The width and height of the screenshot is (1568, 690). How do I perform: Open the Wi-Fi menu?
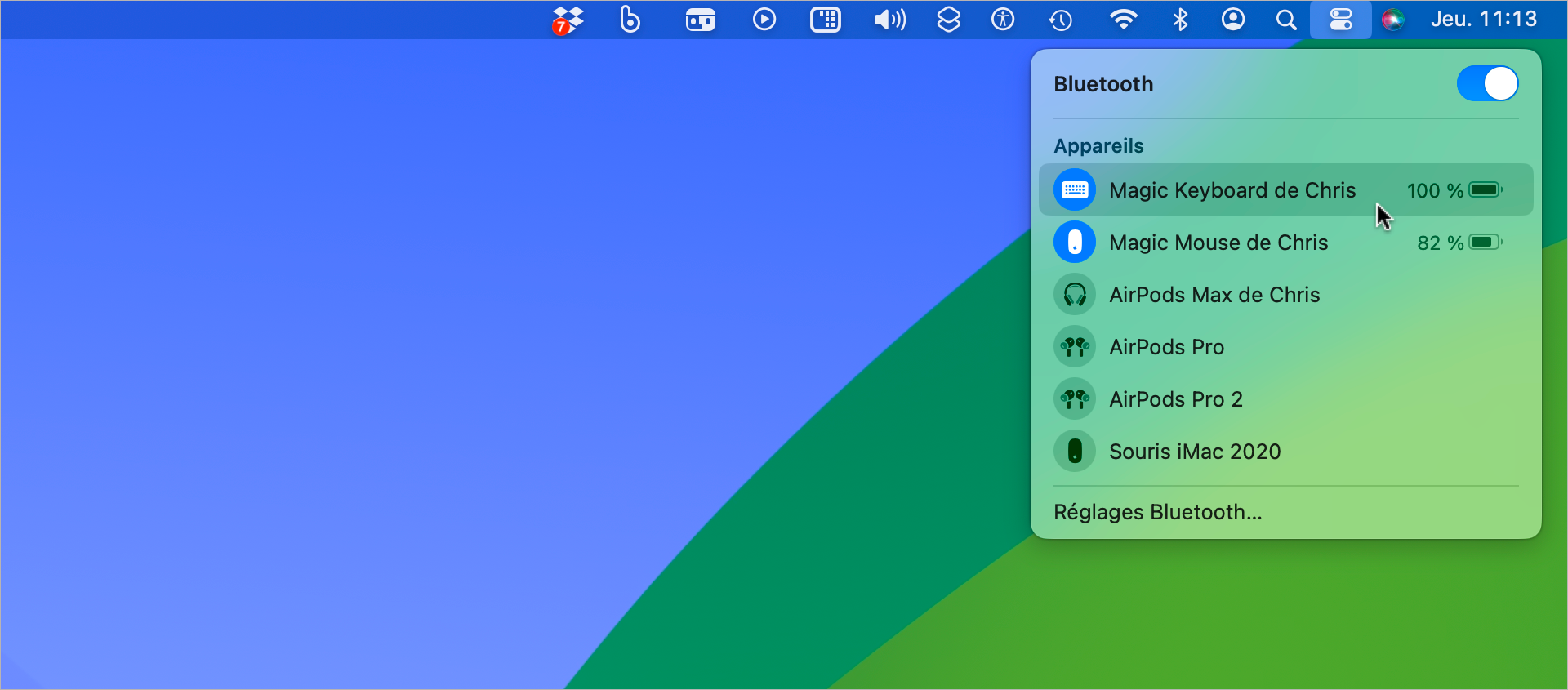point(1124,19)
